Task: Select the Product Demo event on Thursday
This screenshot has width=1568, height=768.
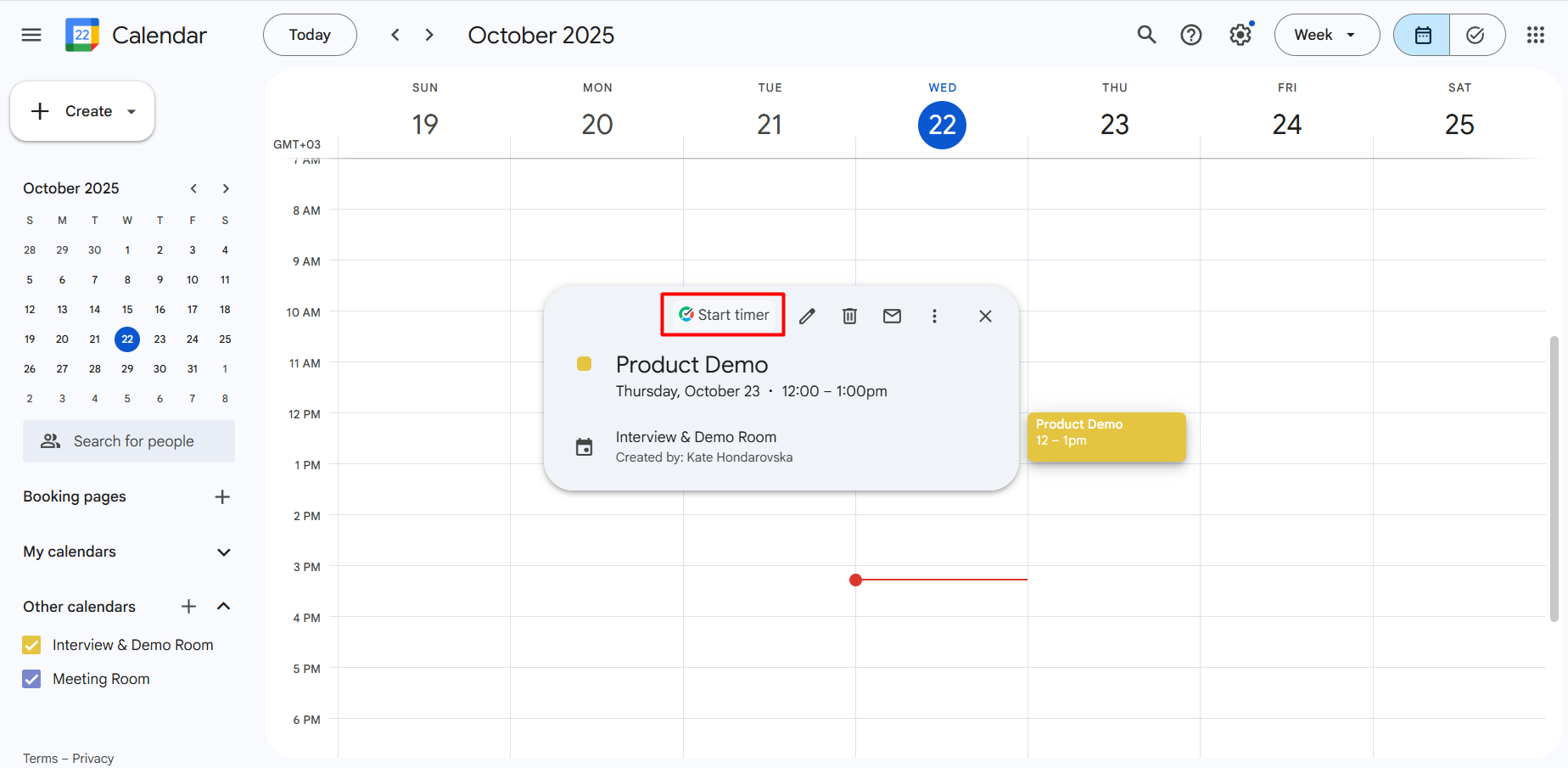Action: click(1106, 436)
